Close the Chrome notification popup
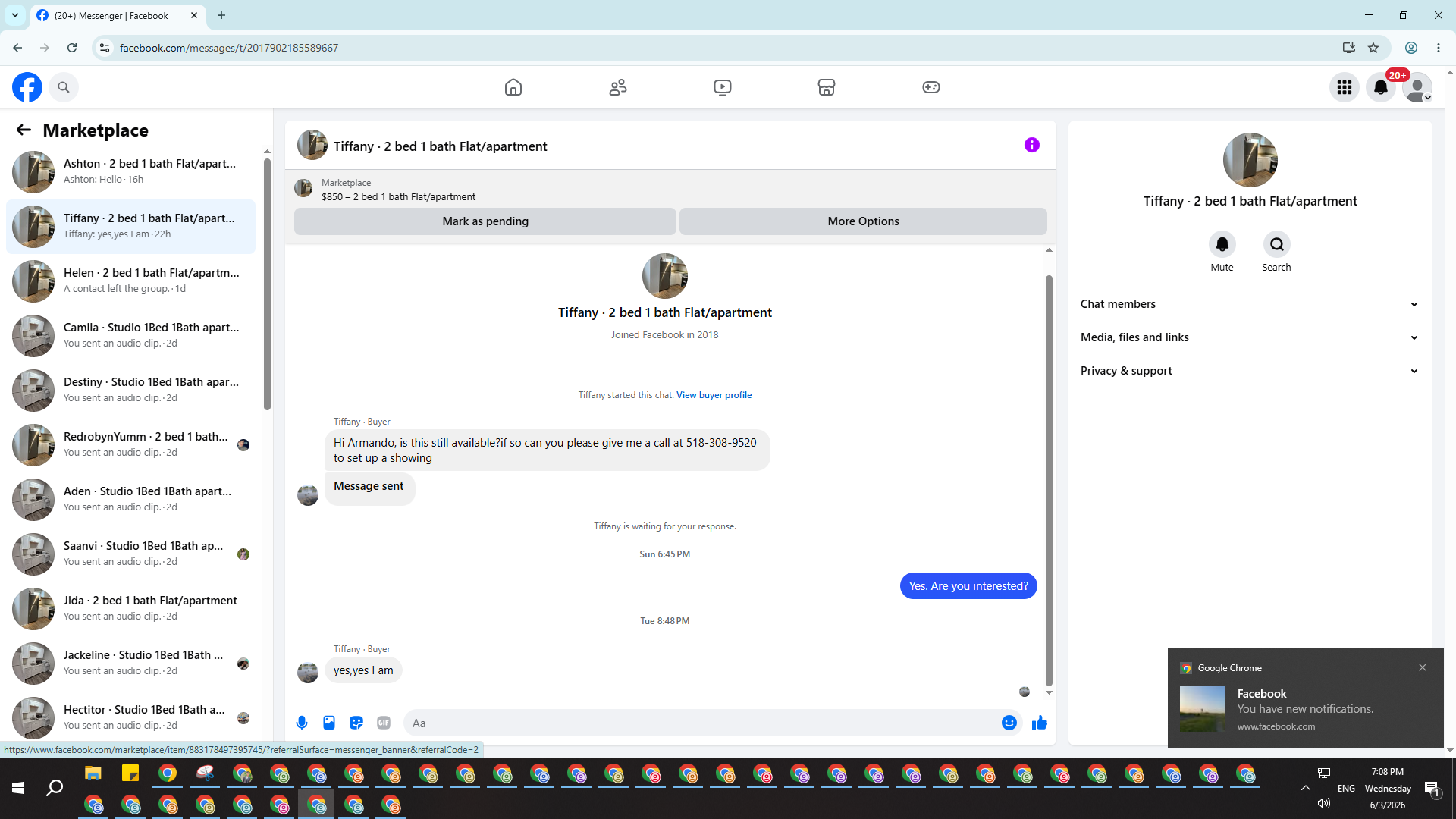This screenshot has height=819, width=1456. pos(1423,667)
